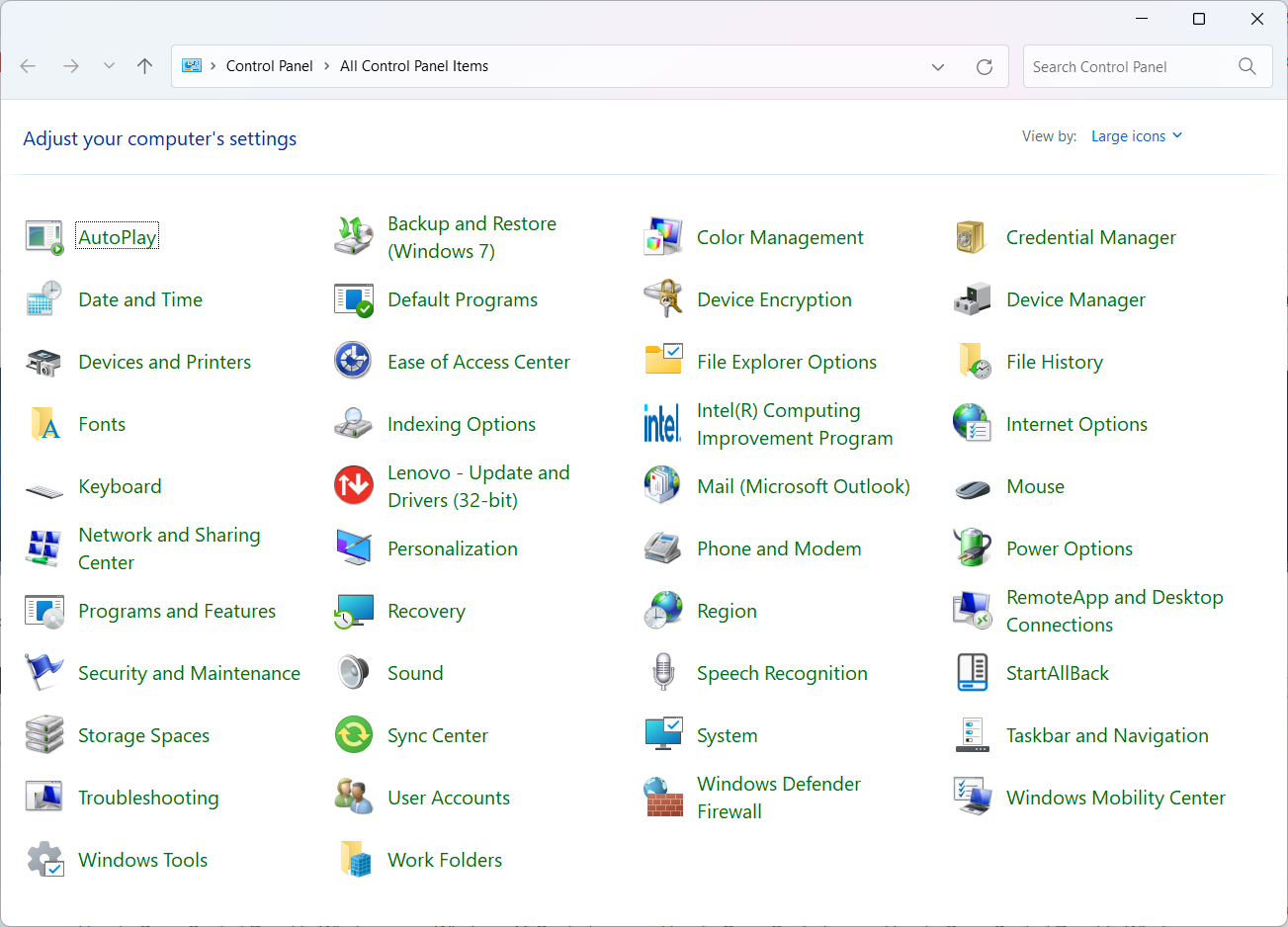
Task: Open the Internet Options globe icon
Action: 972,424
